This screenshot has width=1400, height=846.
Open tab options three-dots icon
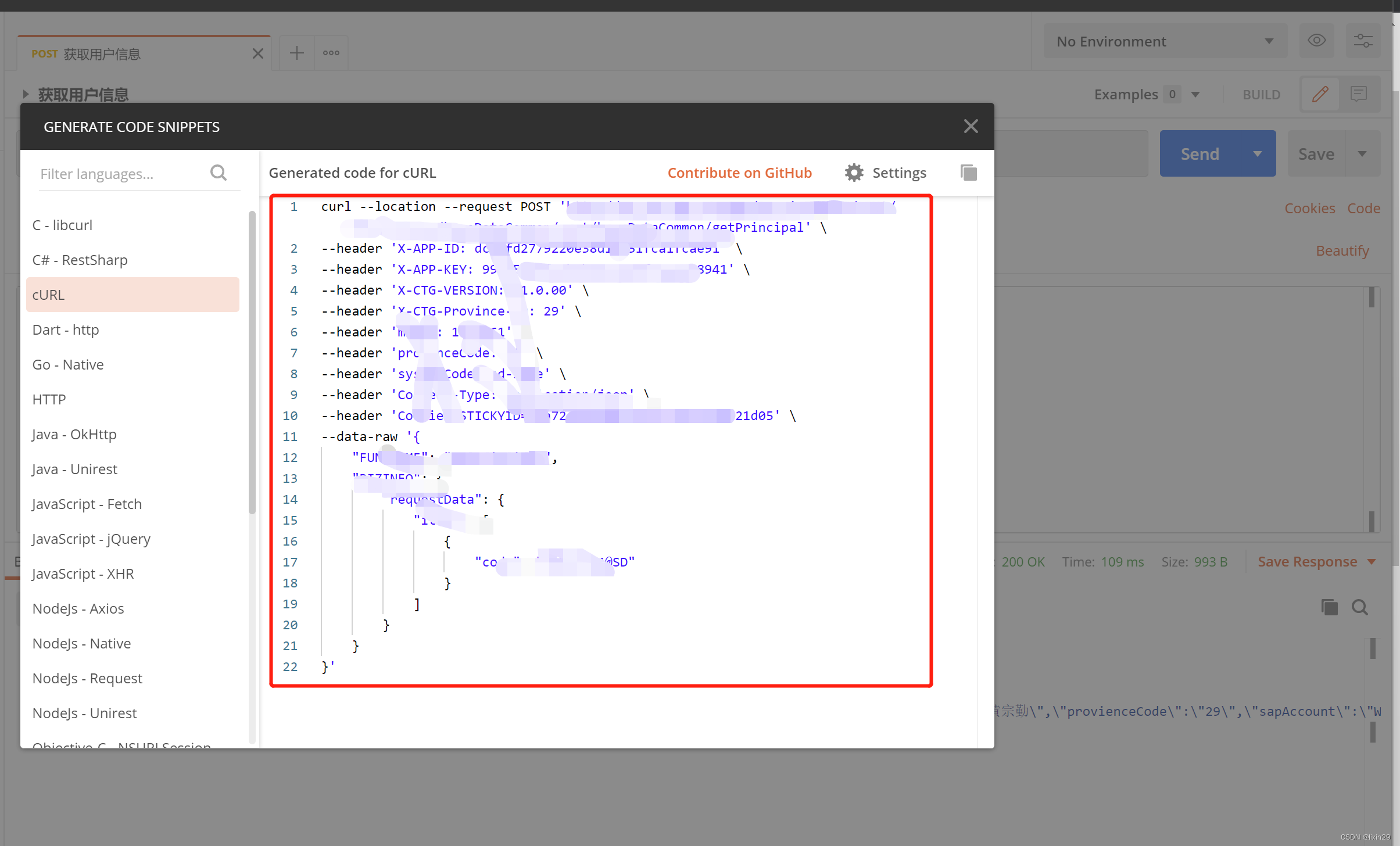pyautogui.click(x=331, y=53)
